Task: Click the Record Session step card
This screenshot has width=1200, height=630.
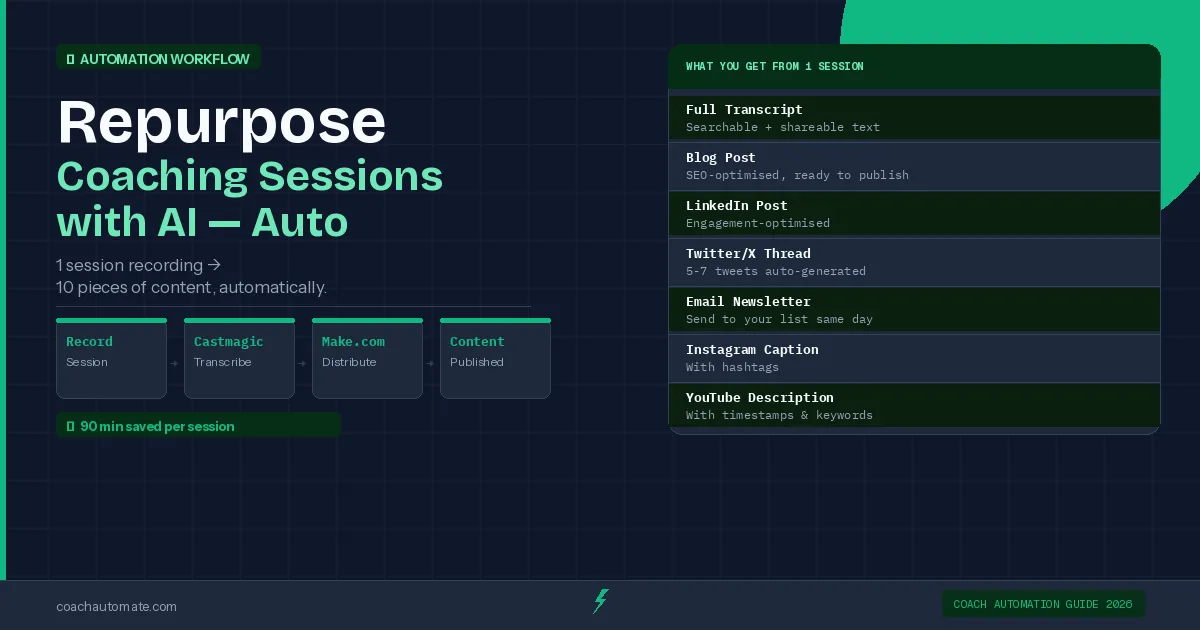Action: (111, 358)
